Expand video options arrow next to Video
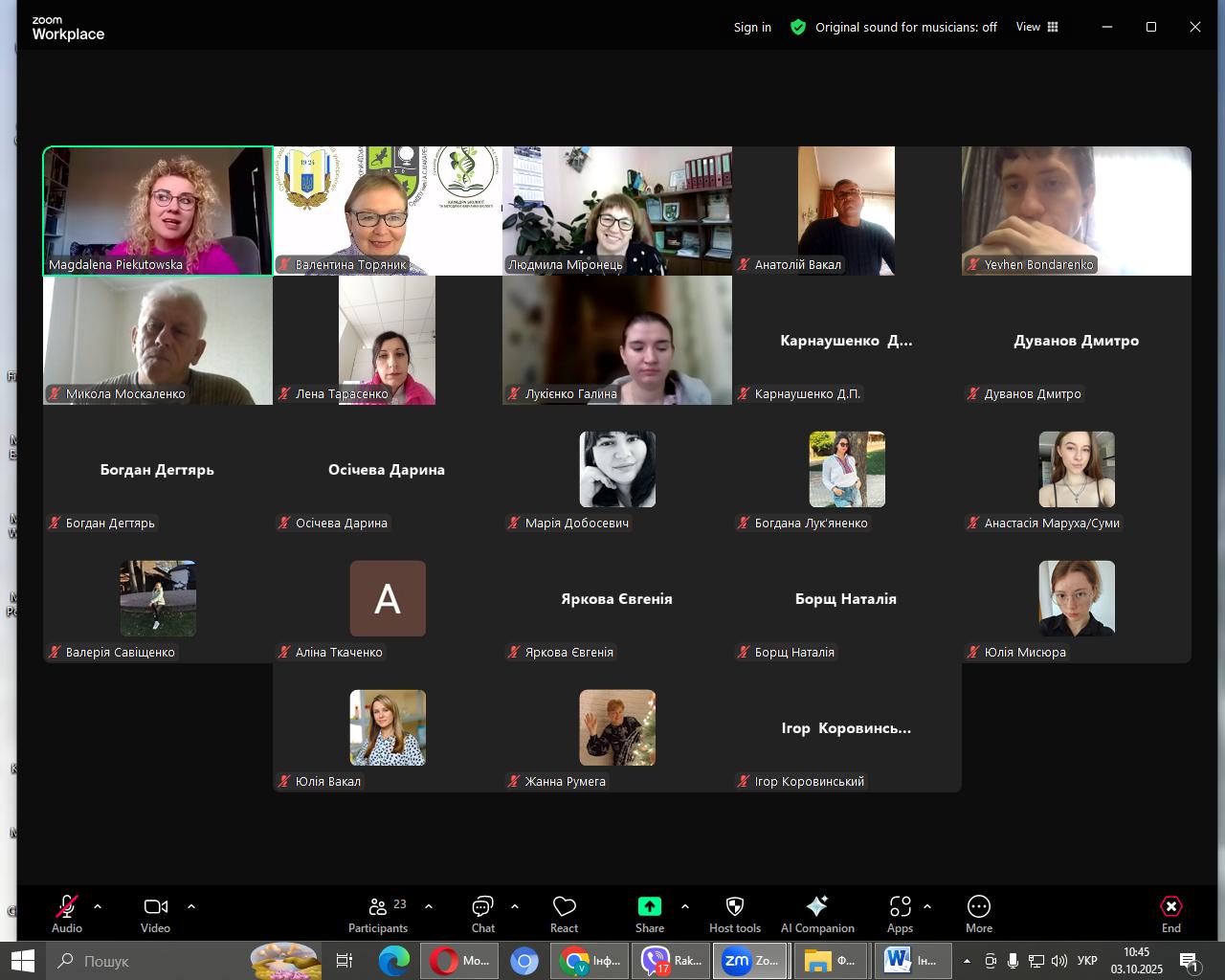 191,906
